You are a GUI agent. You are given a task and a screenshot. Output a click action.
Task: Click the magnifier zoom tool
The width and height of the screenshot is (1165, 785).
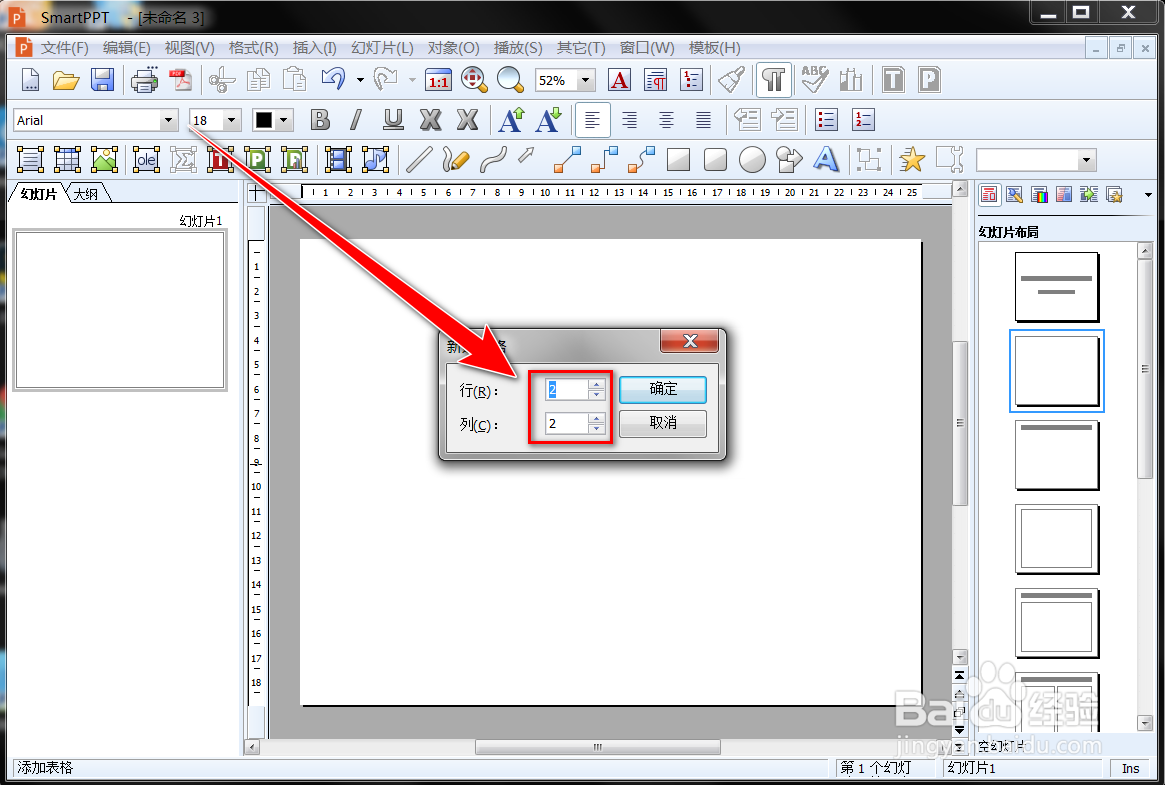click(510, 79)
